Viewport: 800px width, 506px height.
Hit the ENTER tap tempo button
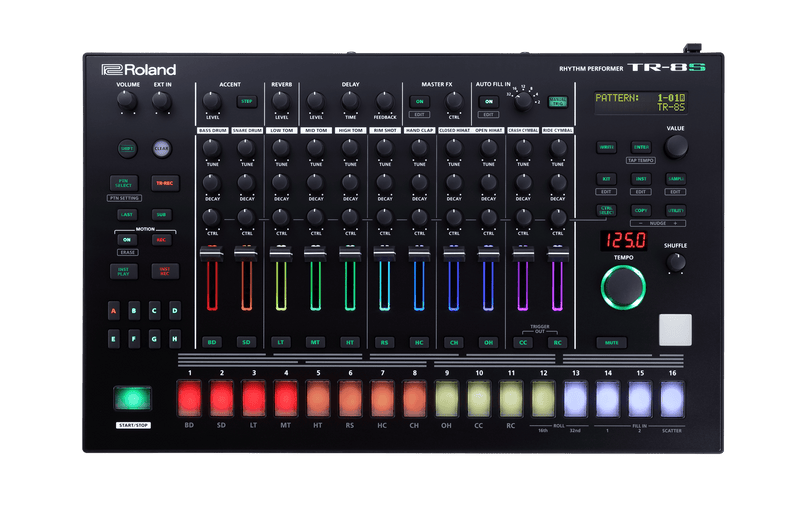641,147
